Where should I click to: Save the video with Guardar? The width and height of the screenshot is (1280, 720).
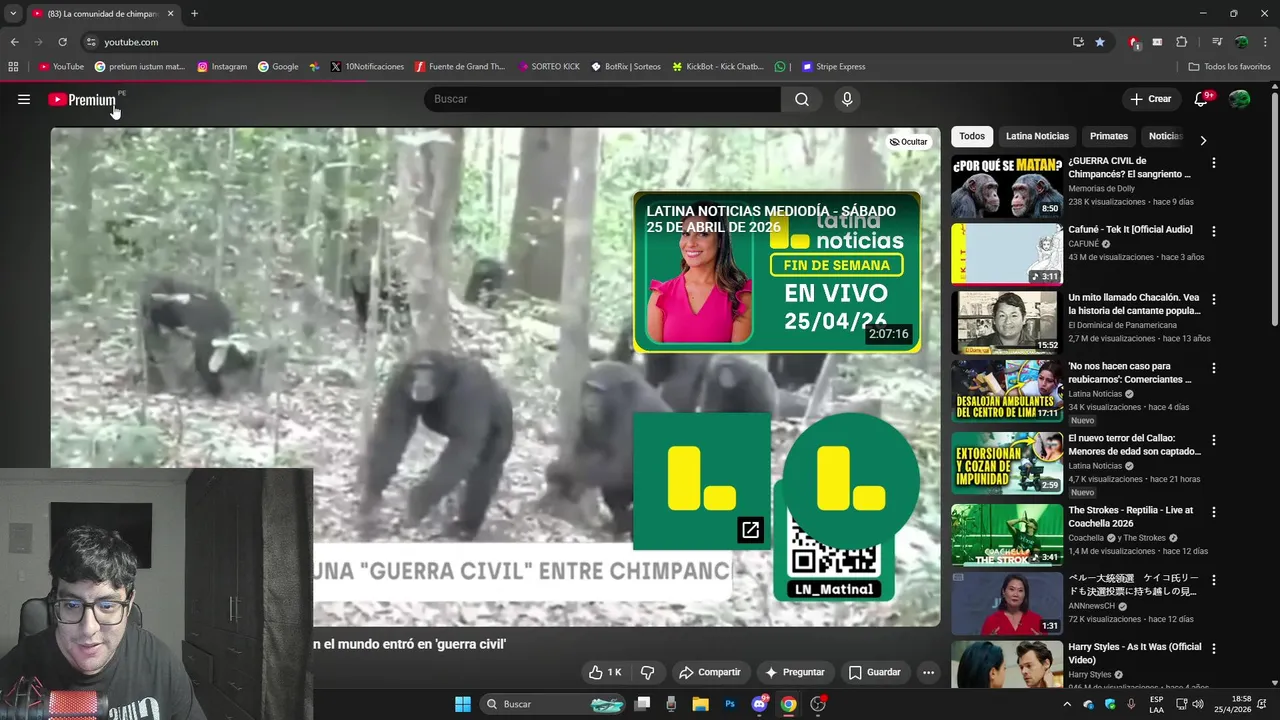pyautogui.click(x=874, y=672)
